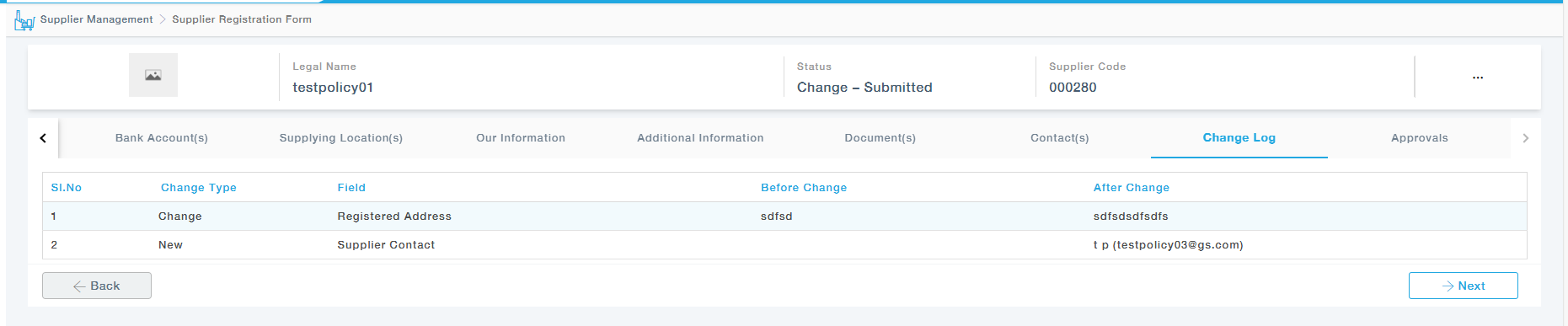Click the Next button

pyautogui.click(x=1464, y=286)
